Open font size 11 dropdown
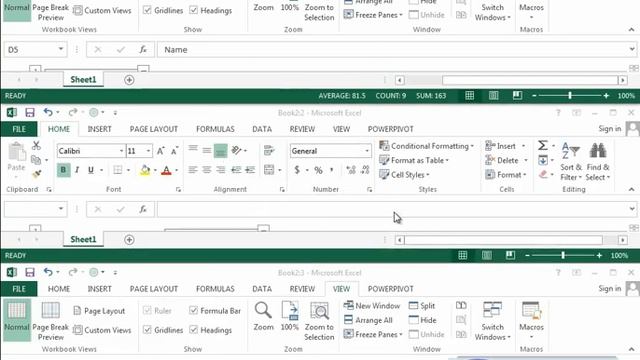The width and height of the screenshot is (640, 360). point(148,151)
